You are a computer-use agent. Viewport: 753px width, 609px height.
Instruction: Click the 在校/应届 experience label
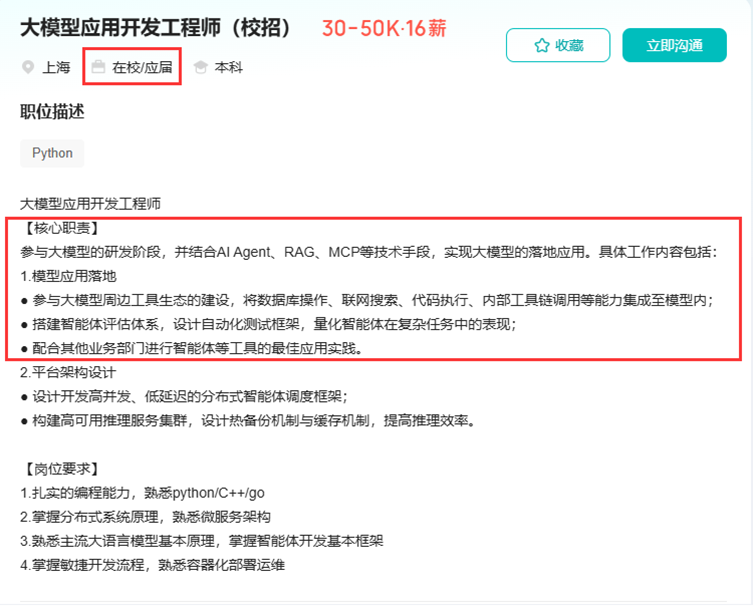click(142, 68)
